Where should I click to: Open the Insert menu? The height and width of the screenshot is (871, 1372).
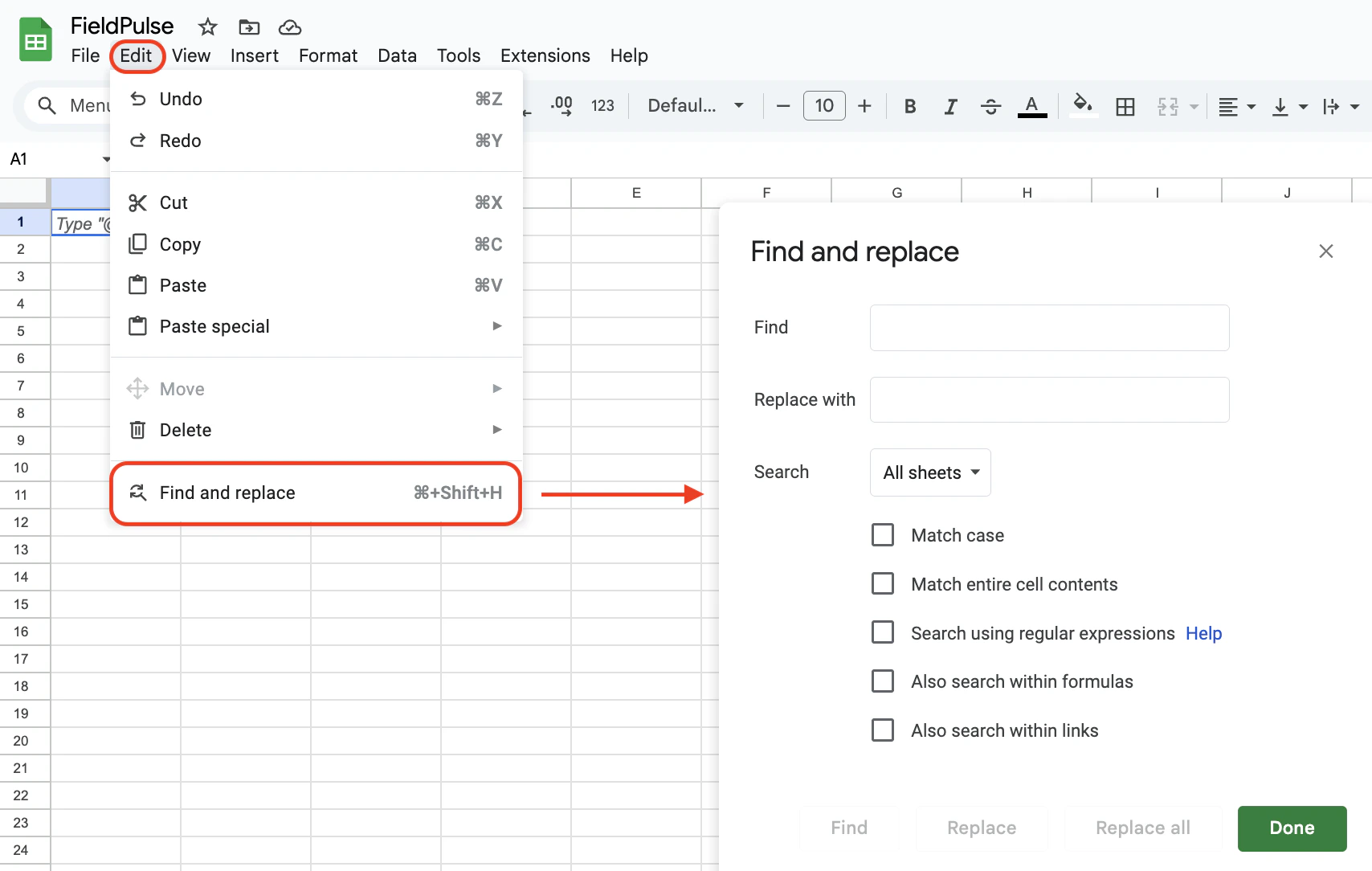tap(255, 55)
